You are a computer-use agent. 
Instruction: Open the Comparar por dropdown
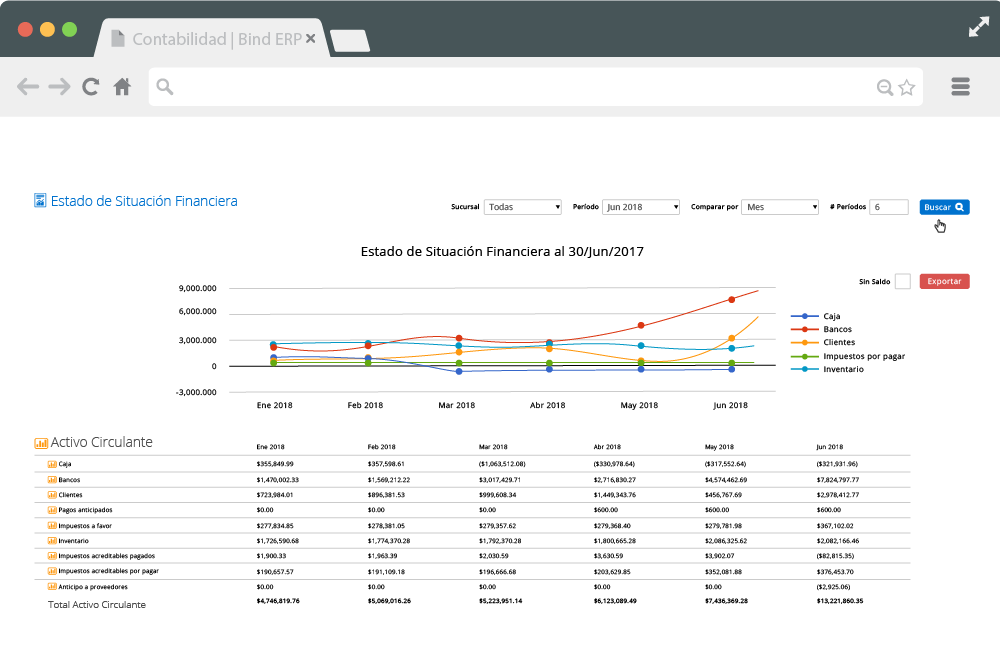click(x=780, y=207)
